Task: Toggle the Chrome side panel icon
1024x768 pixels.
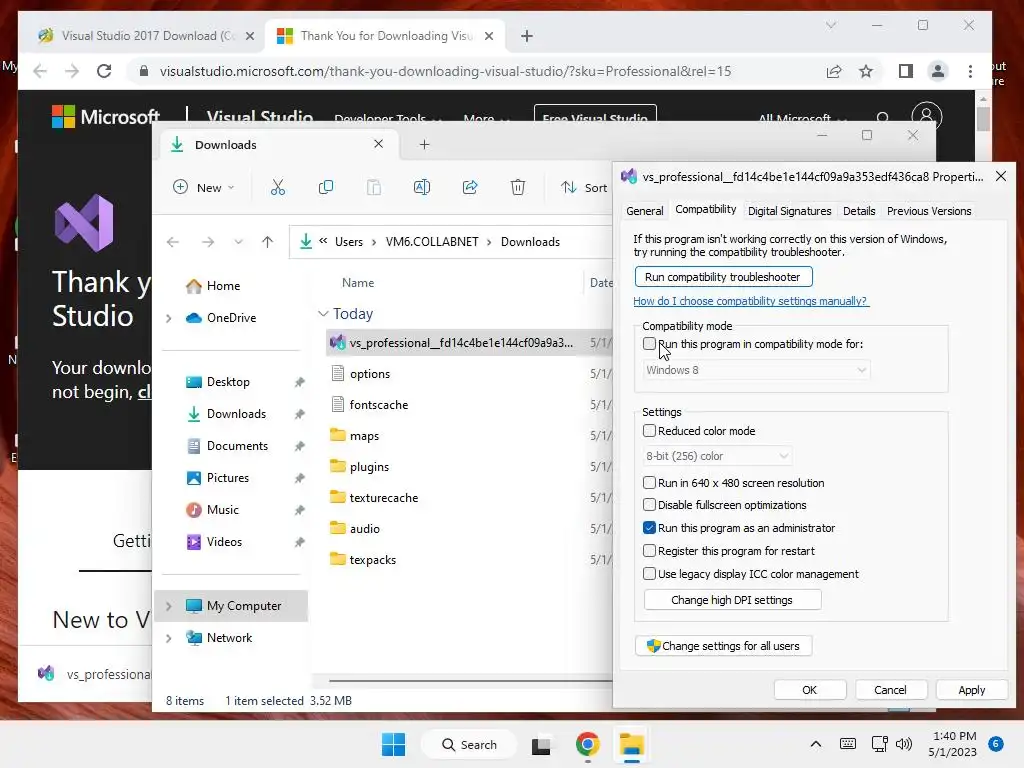Action: coord(906,71)
